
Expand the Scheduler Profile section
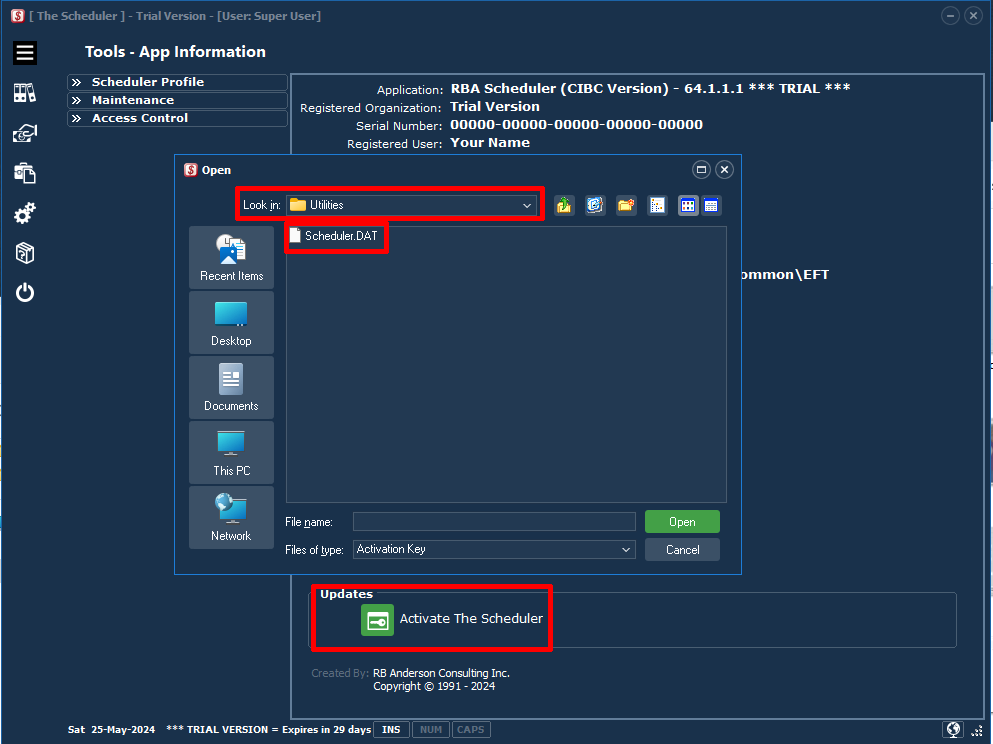[177, 82]
